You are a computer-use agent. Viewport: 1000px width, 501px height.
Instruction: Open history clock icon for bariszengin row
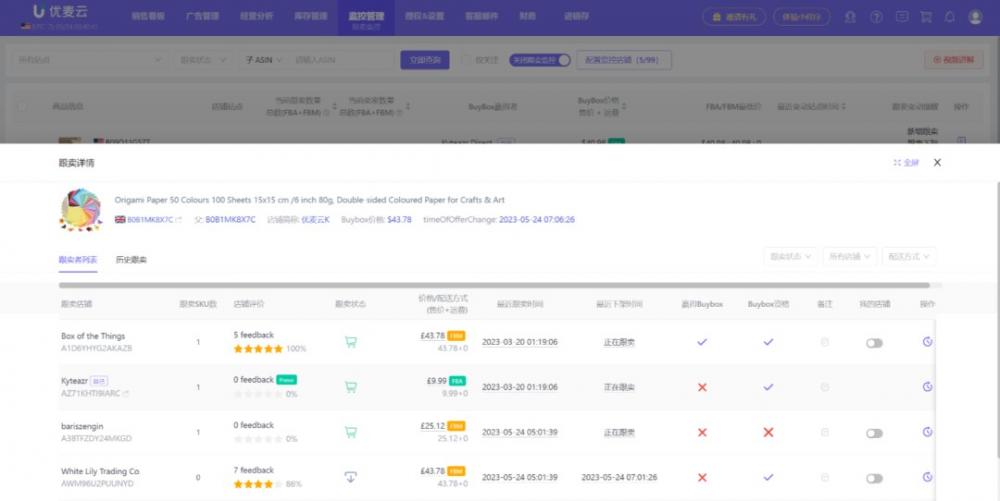pyautogui.click(x=927, y=432)
